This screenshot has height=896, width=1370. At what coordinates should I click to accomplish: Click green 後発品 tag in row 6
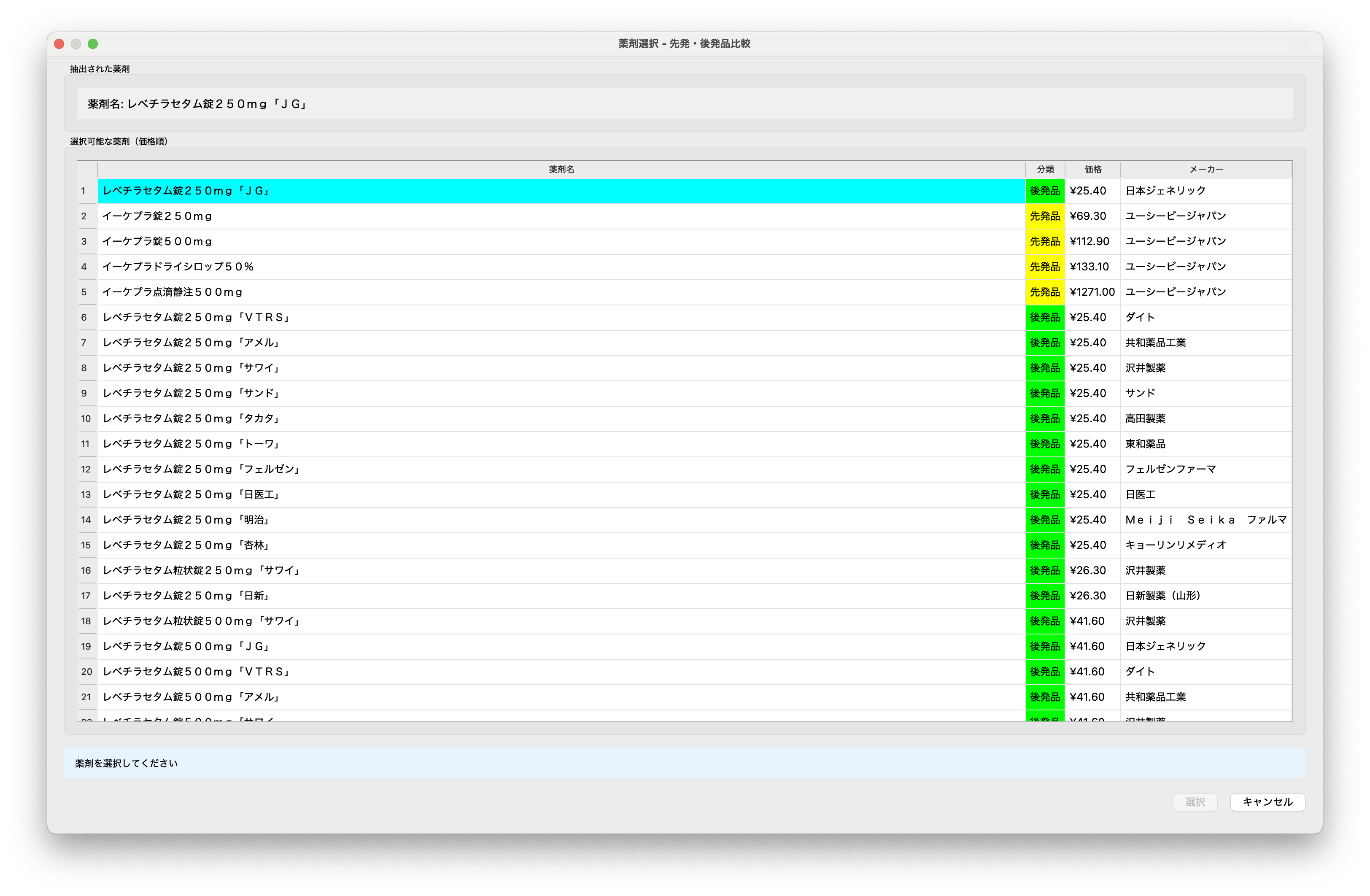(x=1044, y=317)
